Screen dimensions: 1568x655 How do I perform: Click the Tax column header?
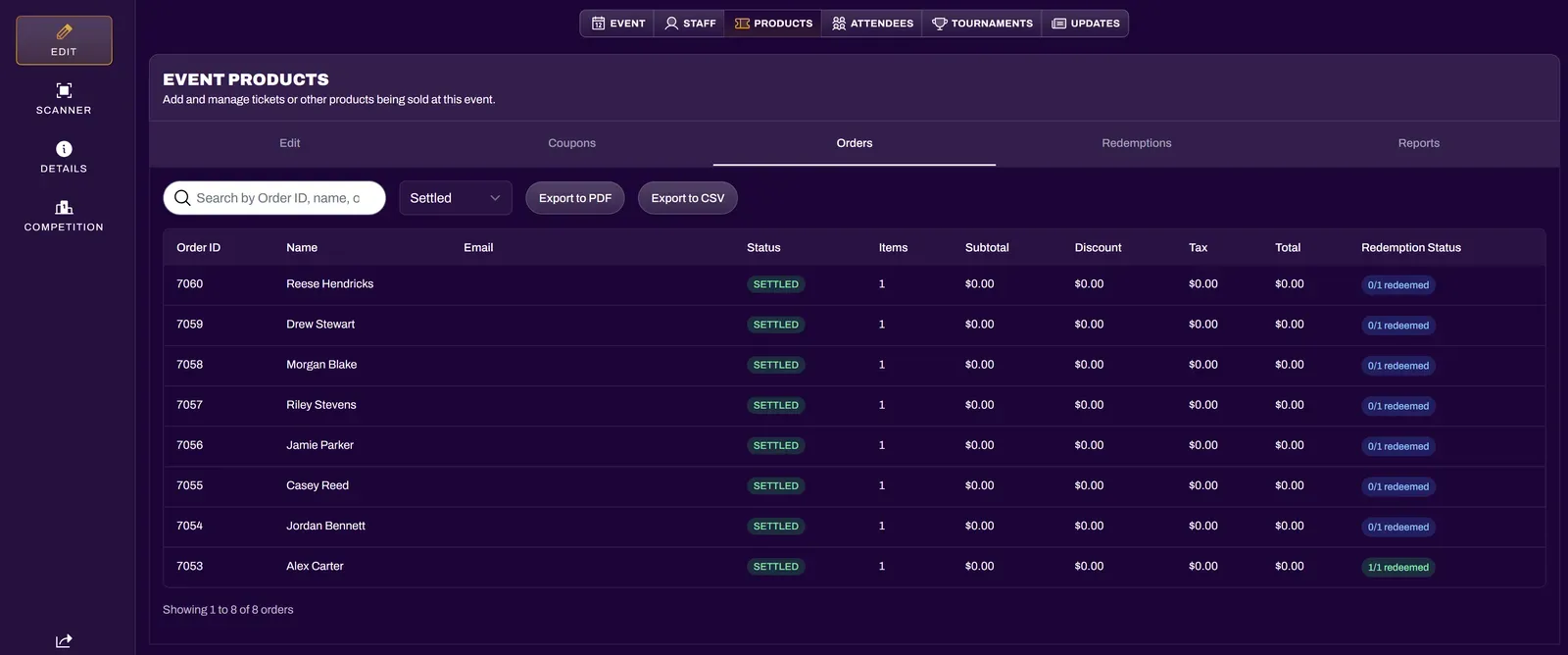[1198, 248]
